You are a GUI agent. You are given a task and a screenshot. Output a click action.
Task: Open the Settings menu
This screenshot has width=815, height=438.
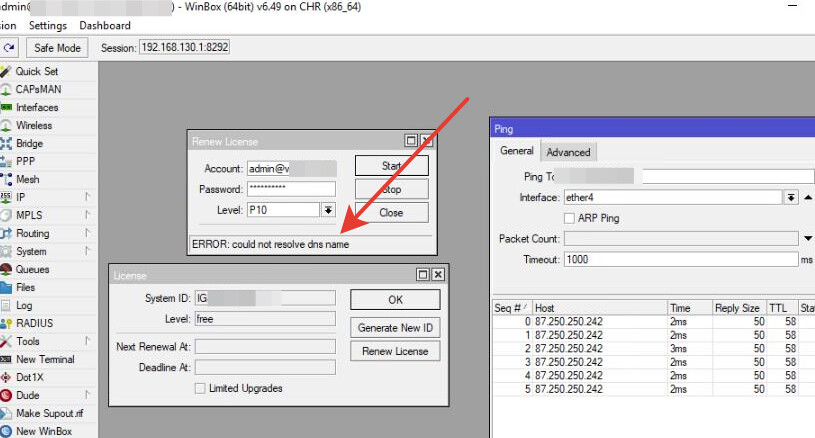point(48,25)
